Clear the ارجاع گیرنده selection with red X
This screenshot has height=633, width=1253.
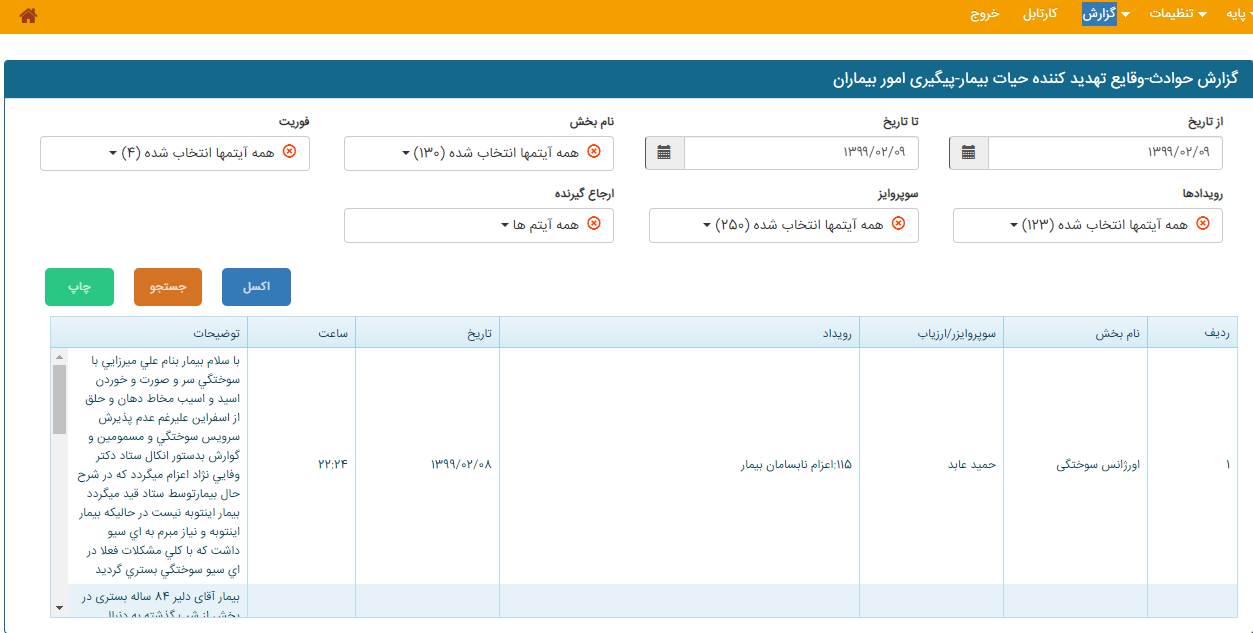(x=593, y=224)
